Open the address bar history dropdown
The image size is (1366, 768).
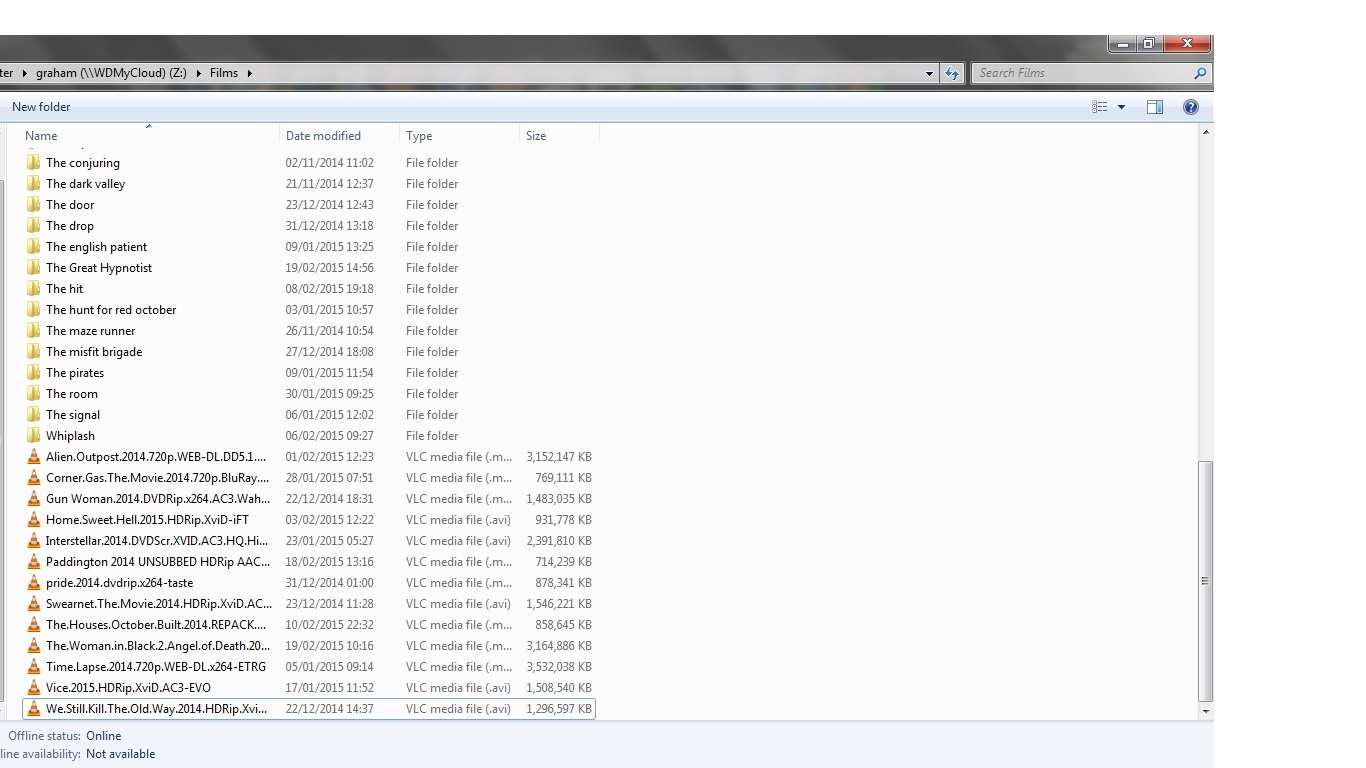tap(929, 73)
